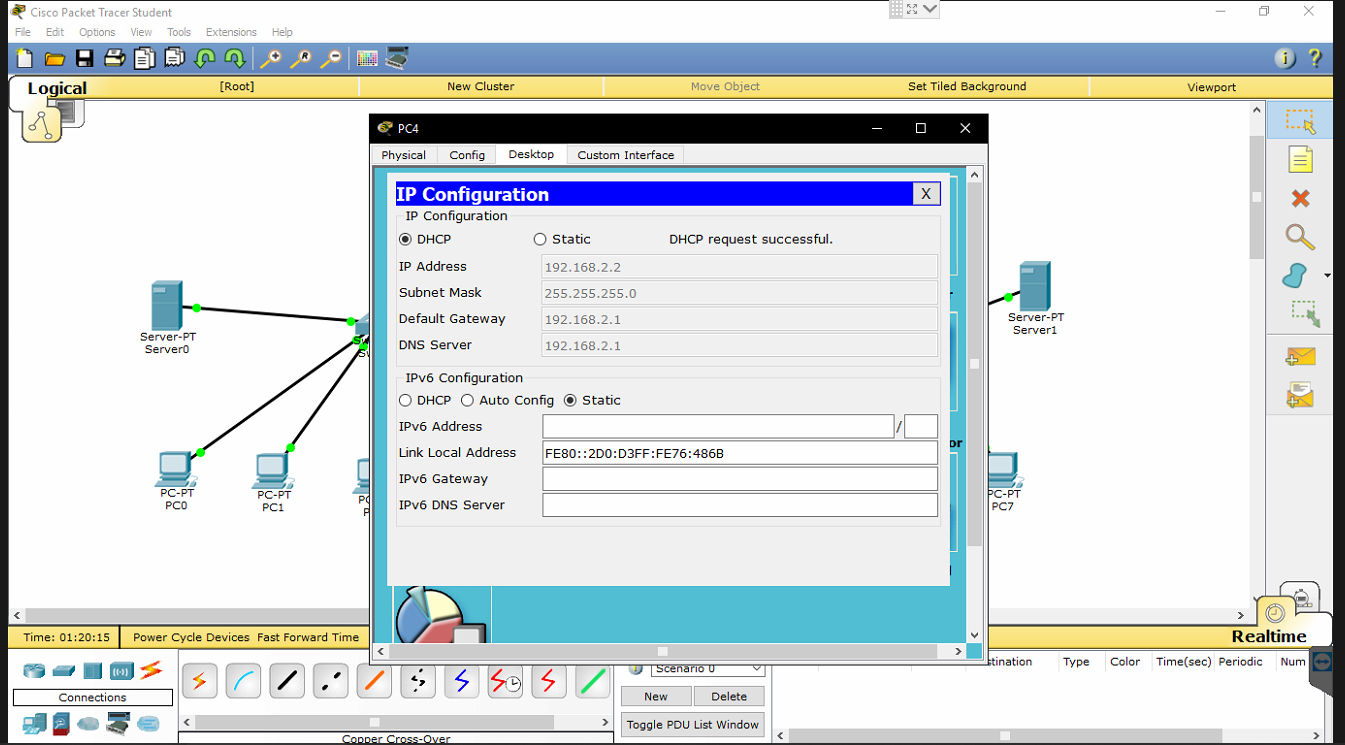The image size is (1345, 745).
Task: Expand the shape tool dropdown arrow in sidebar
Action: coord(1327,275)
